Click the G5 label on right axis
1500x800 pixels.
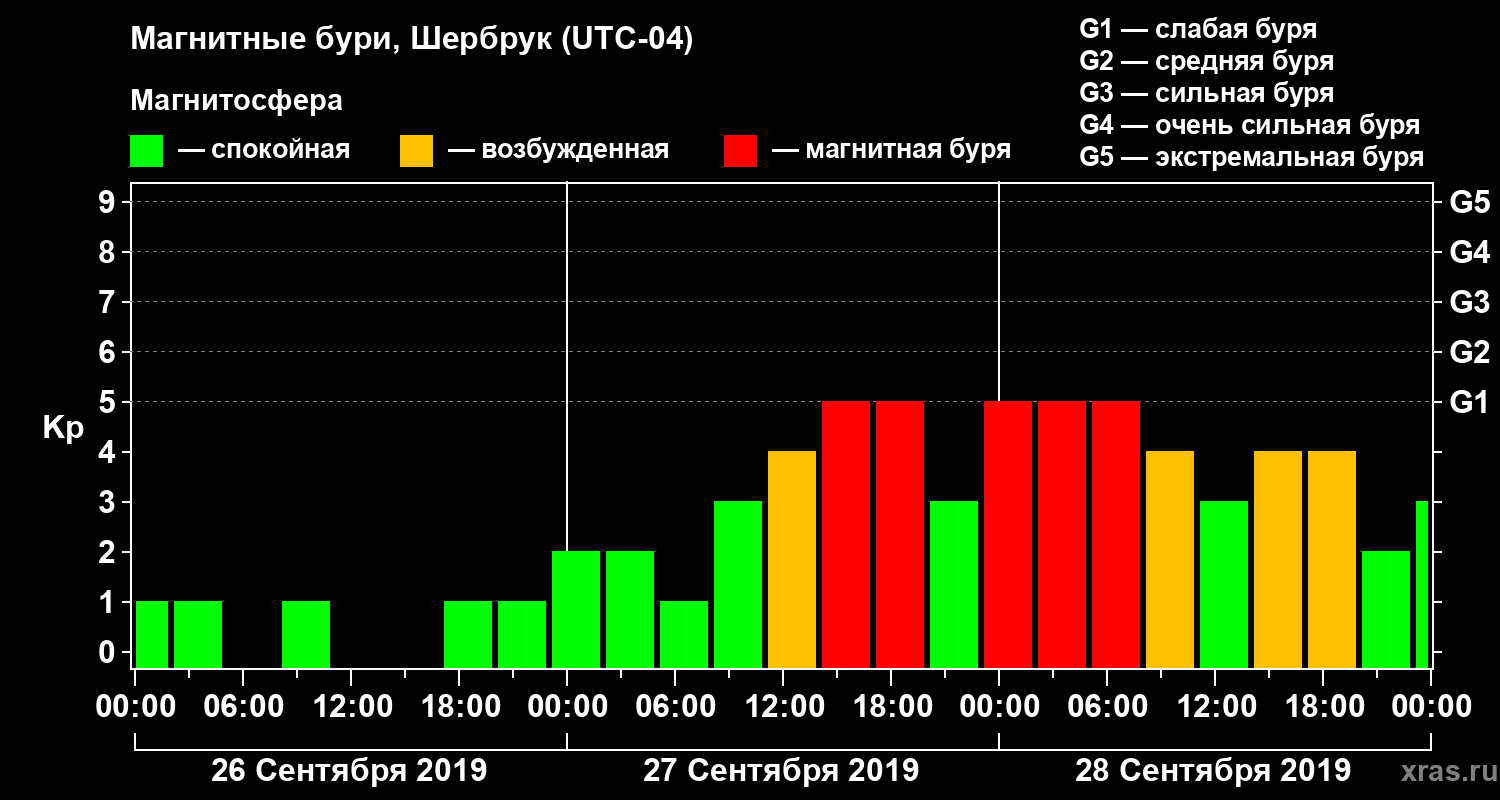(1469, 202)
